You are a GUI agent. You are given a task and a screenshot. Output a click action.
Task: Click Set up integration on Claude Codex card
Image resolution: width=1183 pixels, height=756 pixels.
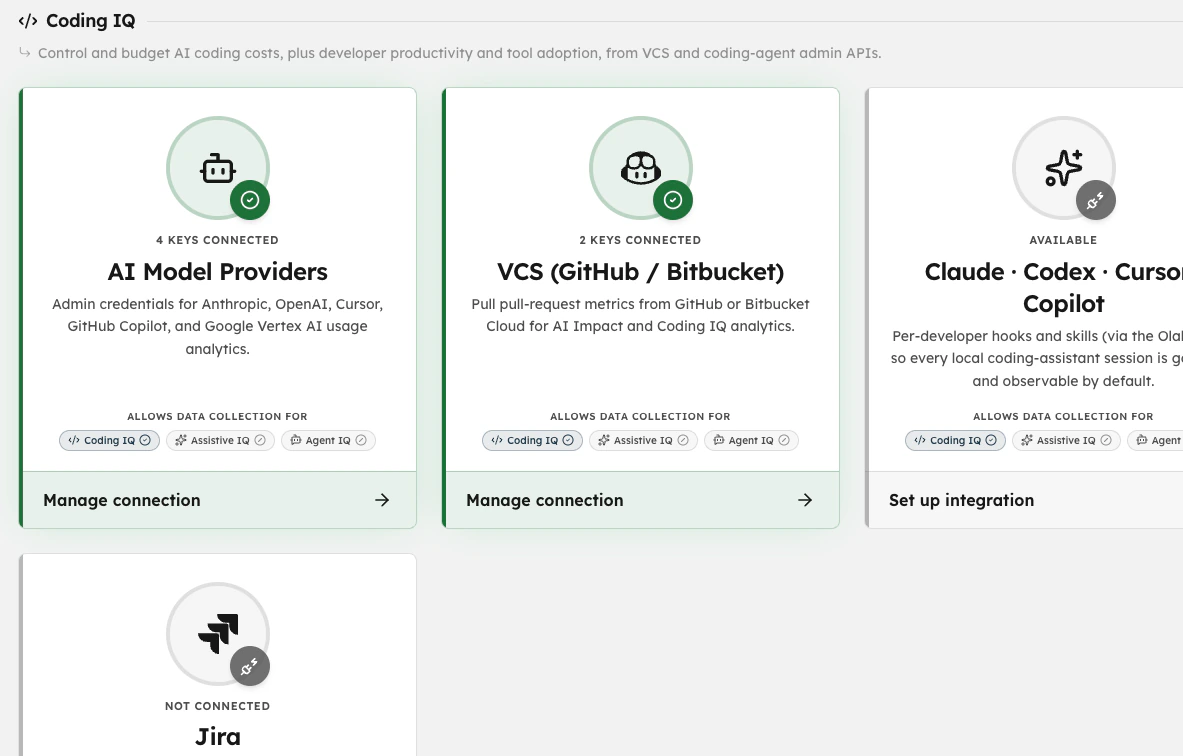(x=1026, y=500)
